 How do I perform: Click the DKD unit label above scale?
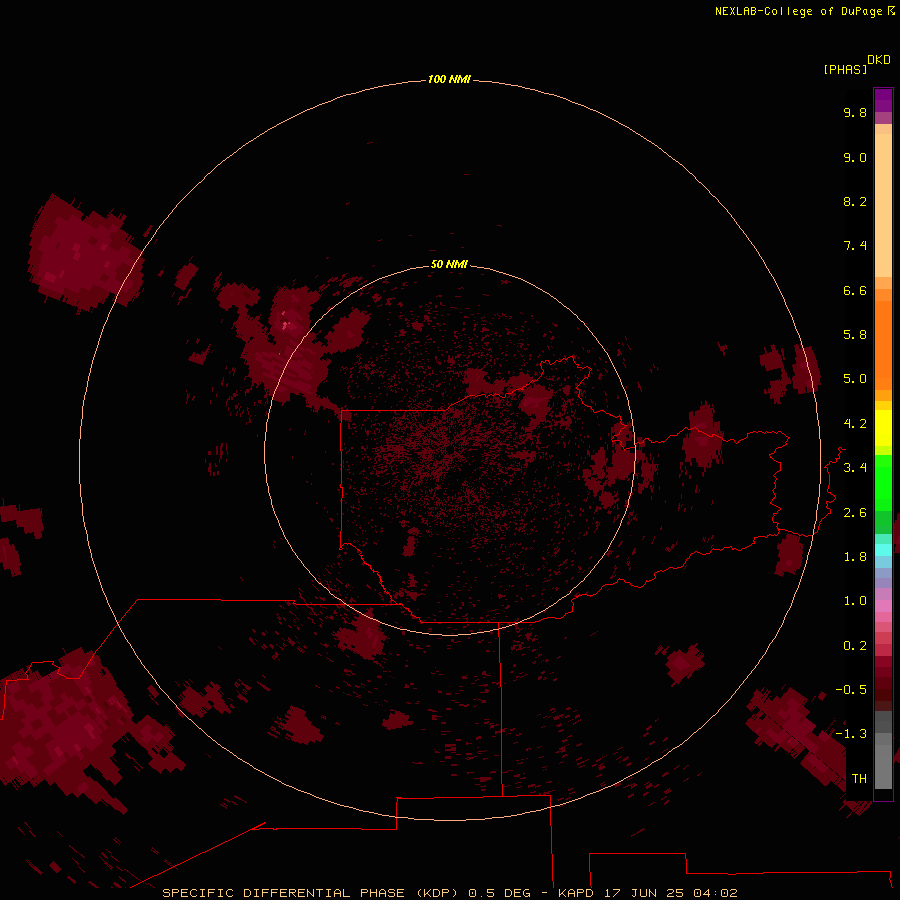pos(879,59)
